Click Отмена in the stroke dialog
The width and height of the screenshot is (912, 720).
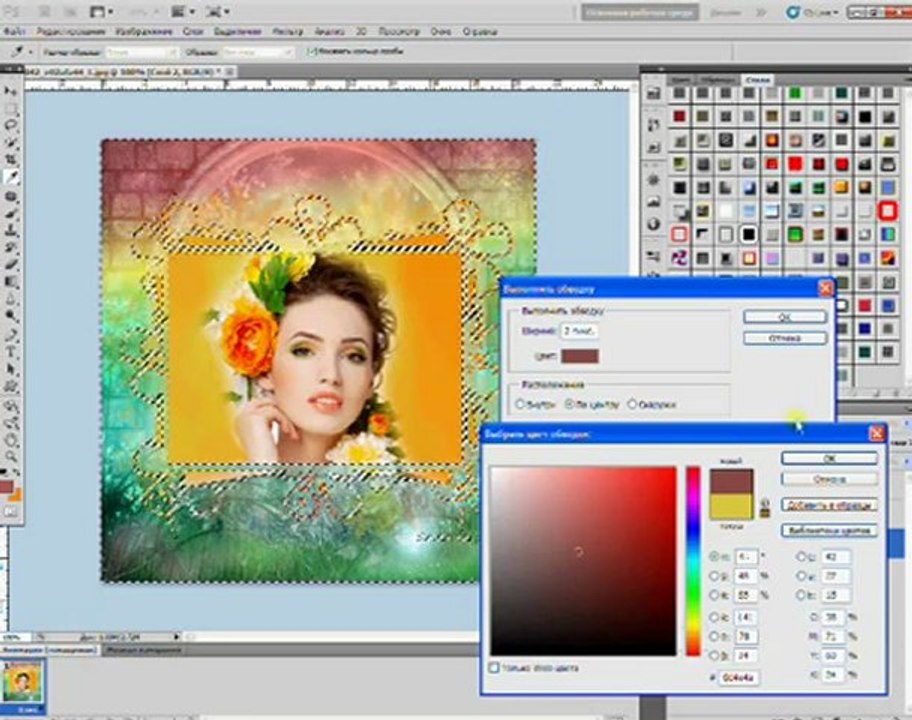point(785,338)
